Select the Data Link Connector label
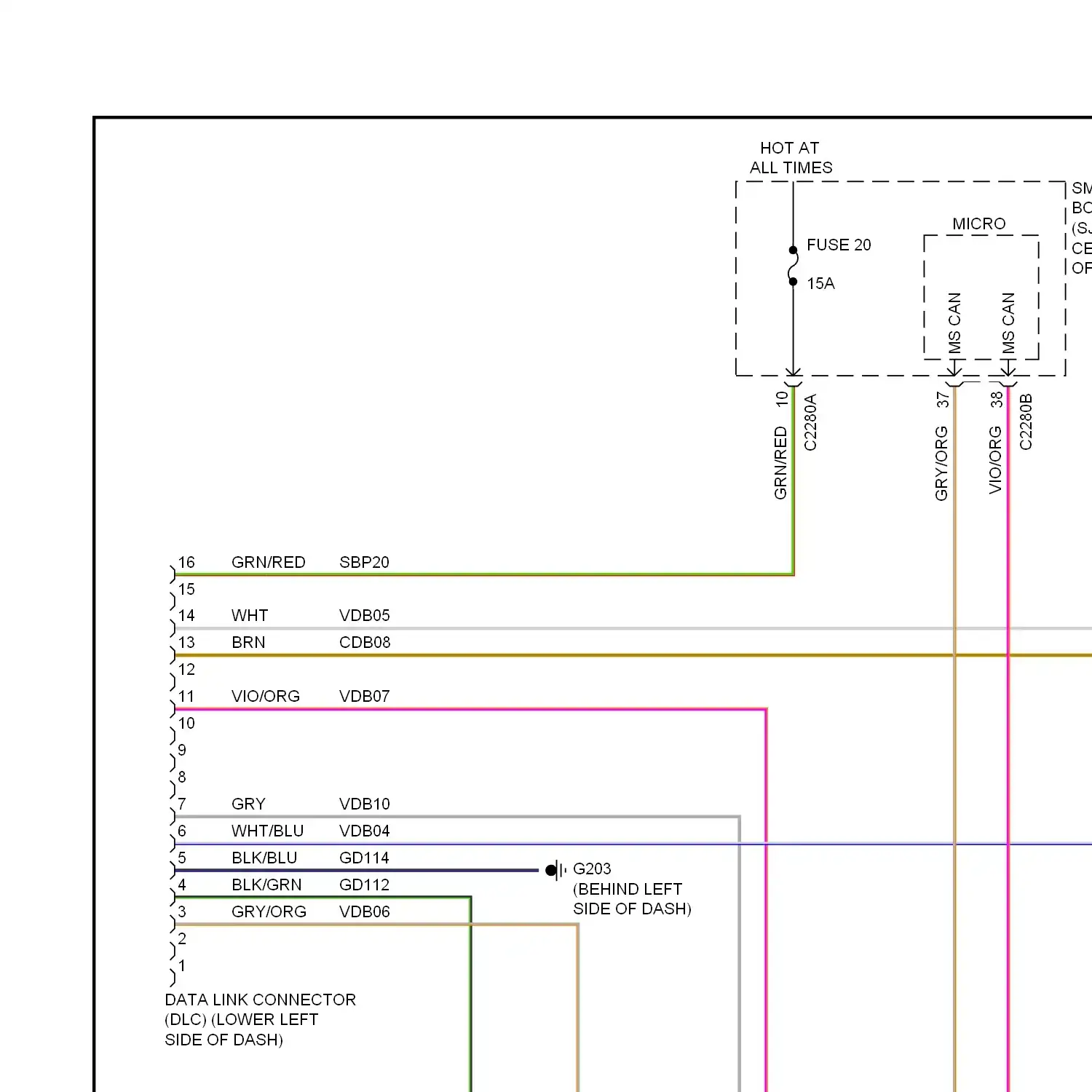Image resolution: width=1092 pixels, height=1092 pixels. click(260, 1019)
